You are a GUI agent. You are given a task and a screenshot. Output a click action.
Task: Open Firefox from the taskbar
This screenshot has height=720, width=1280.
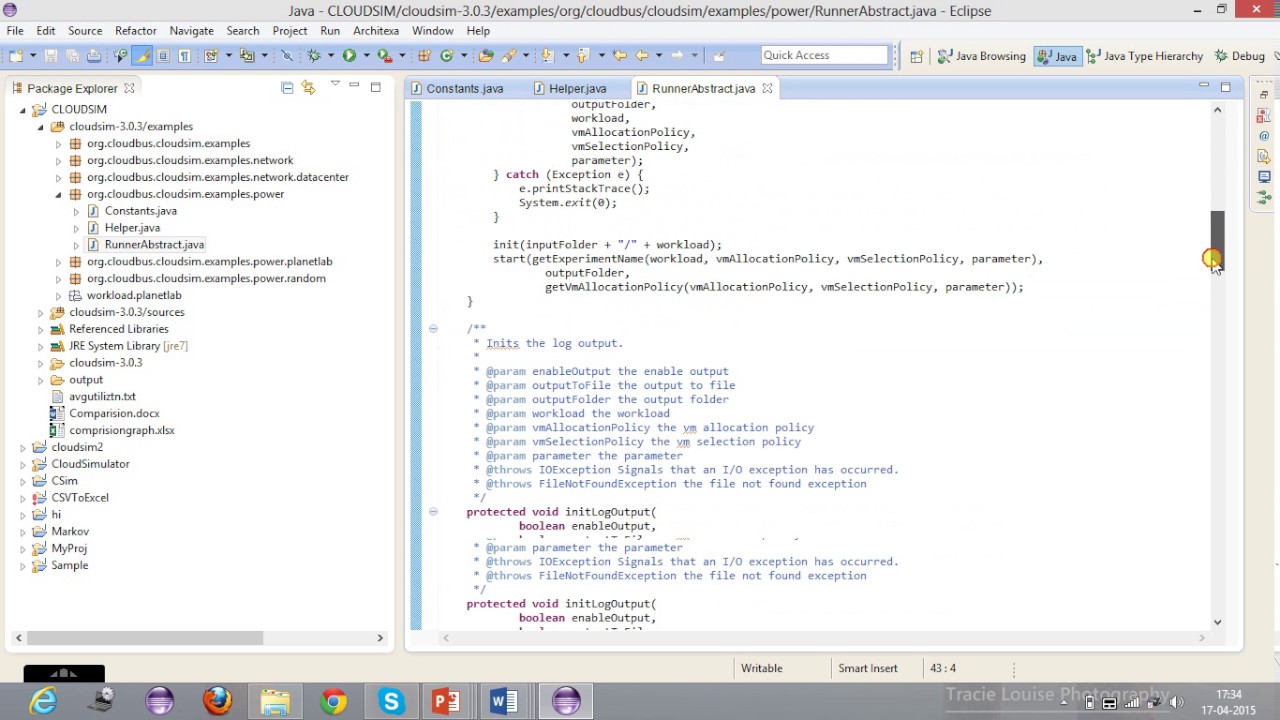(217, 702)
